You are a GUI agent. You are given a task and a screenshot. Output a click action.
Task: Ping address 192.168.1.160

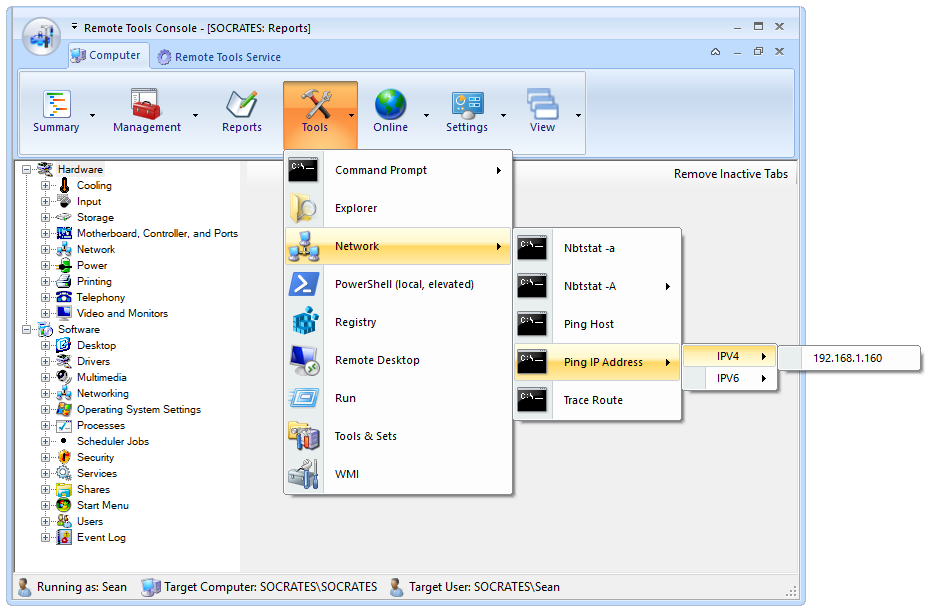[x=848, y=358]
